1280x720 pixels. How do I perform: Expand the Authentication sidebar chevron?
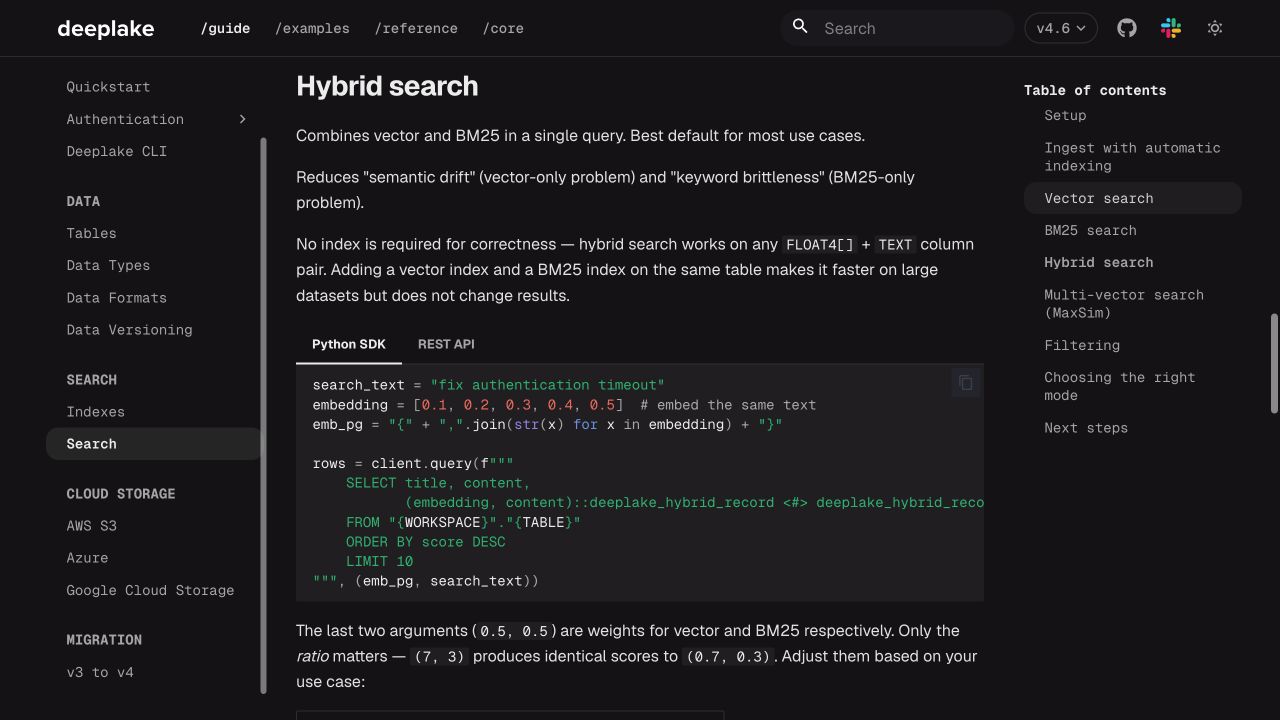242,119
